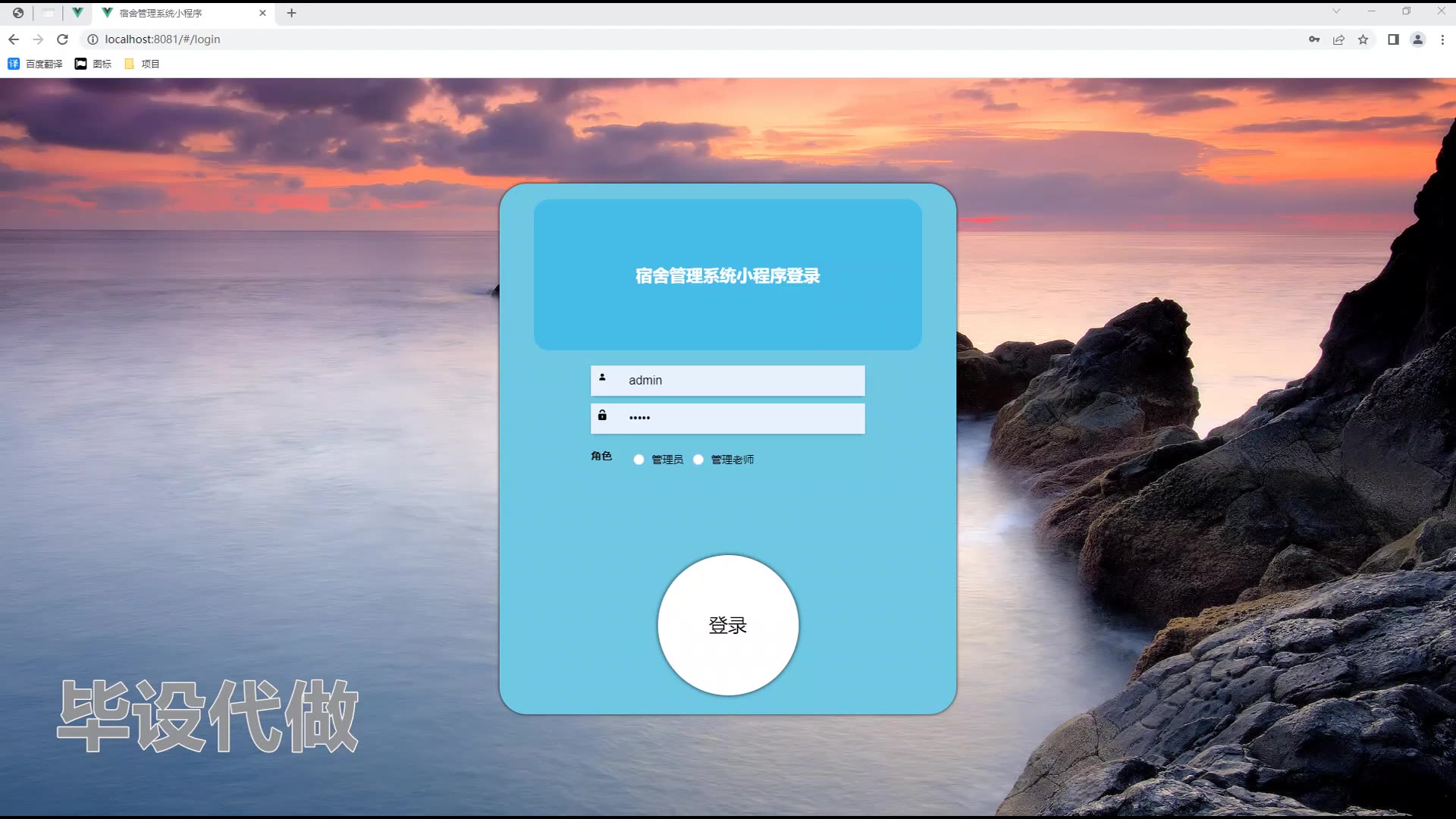Viewport: 1456px width, 819px height.
Task: Click the pinned Vue tab icon
Action: pyautogui.click(x=77, y=13)
